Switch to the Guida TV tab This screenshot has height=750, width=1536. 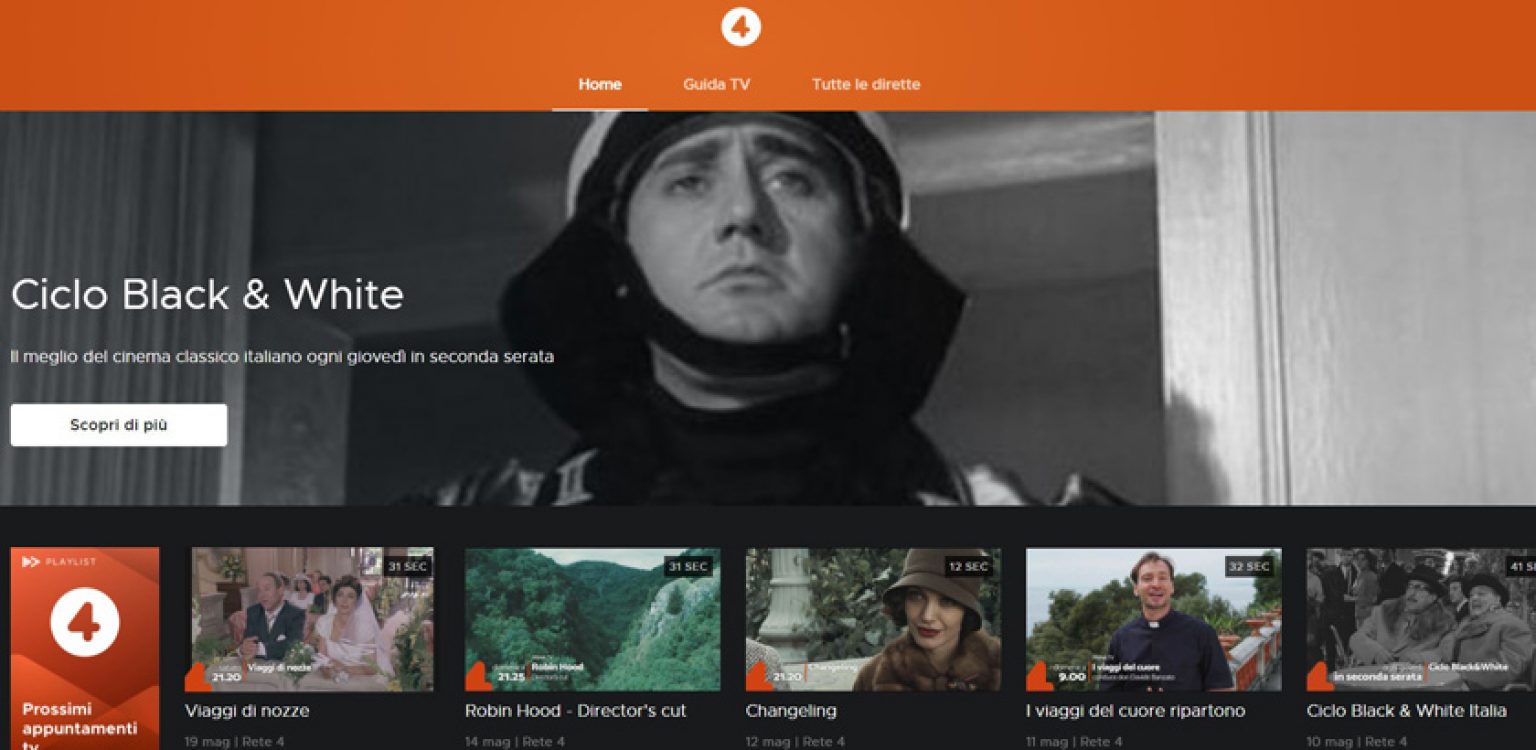click(x=716, y=84)
